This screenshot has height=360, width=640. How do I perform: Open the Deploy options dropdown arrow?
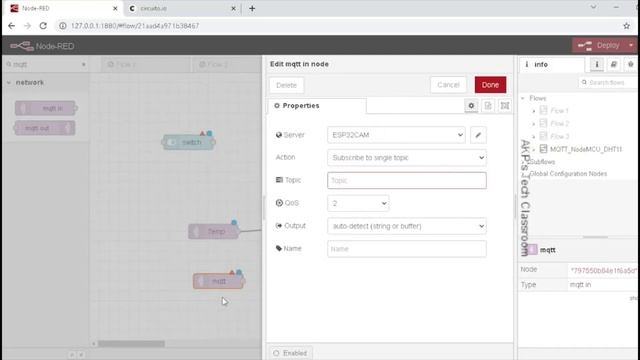[631, 45]
